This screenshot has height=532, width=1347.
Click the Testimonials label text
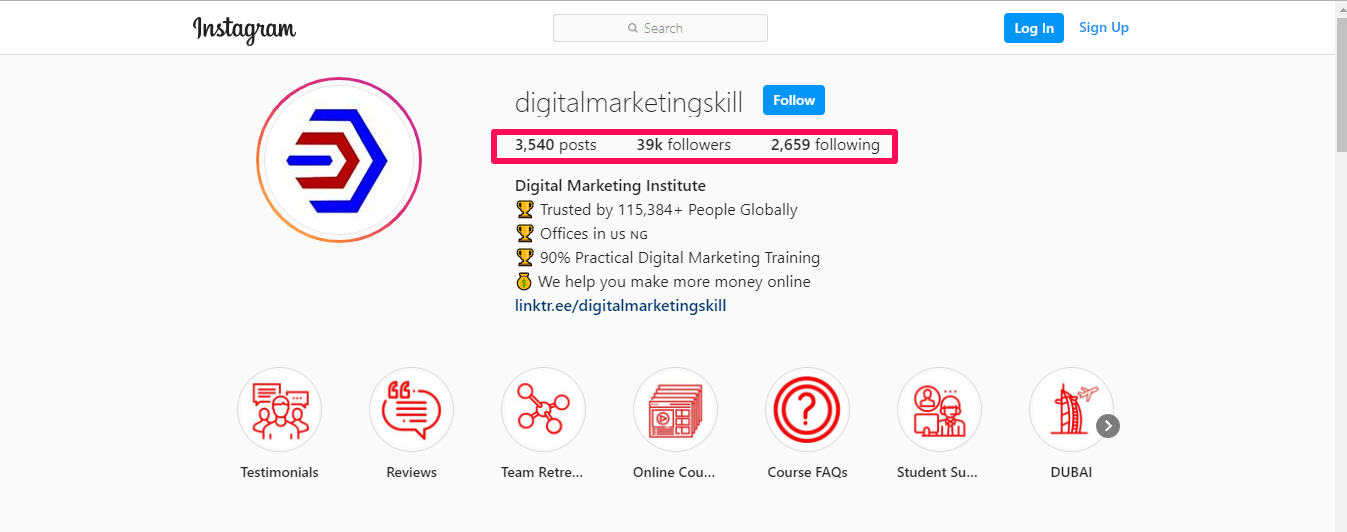pos(279,472)
